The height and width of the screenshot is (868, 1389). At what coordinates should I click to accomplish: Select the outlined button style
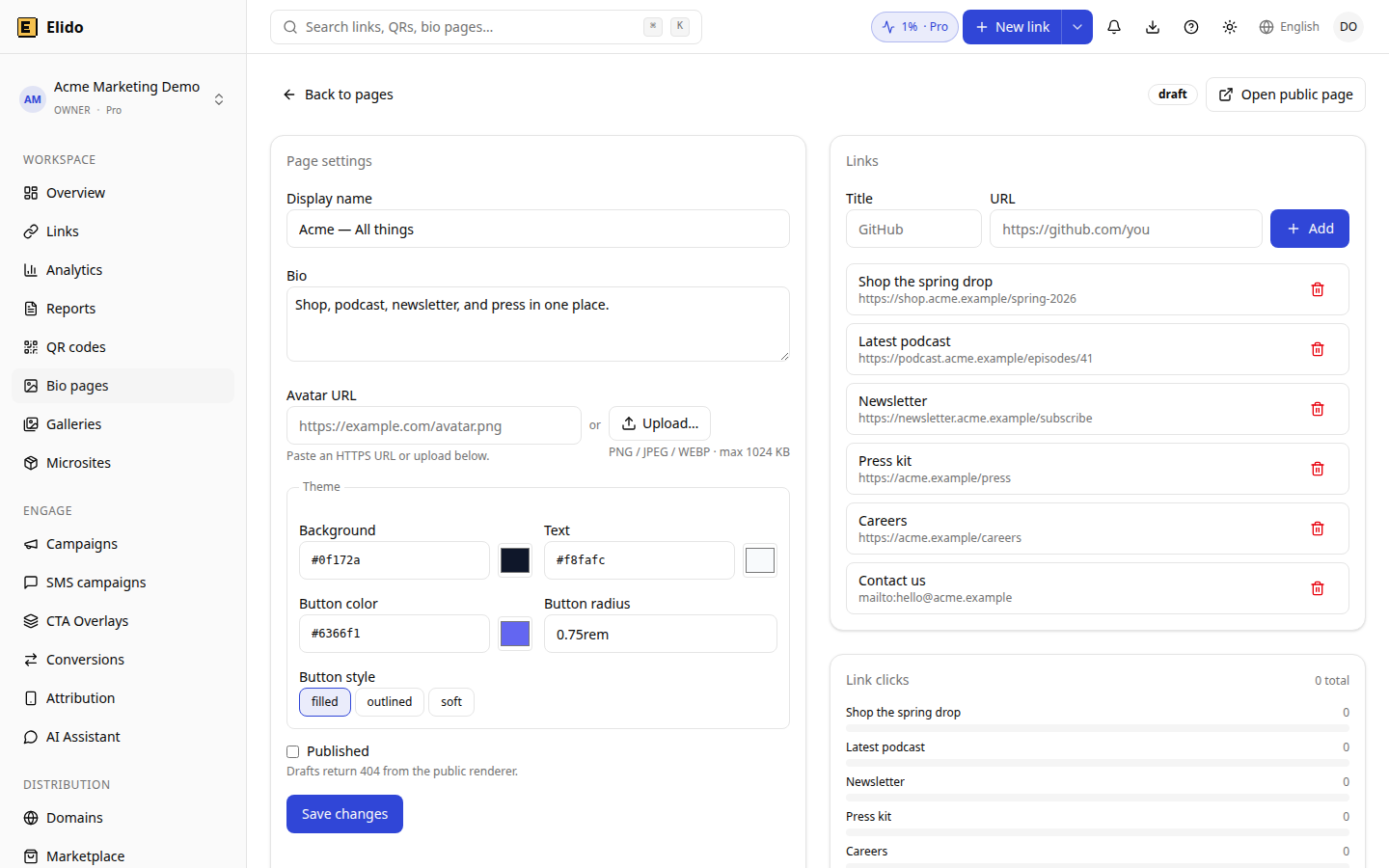click(x=390, y=702)
